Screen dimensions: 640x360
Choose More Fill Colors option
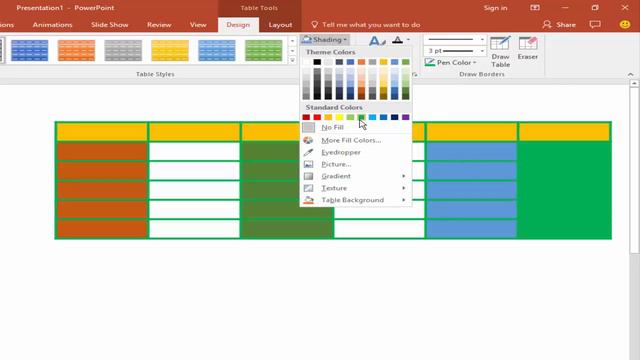coord(351,140)
